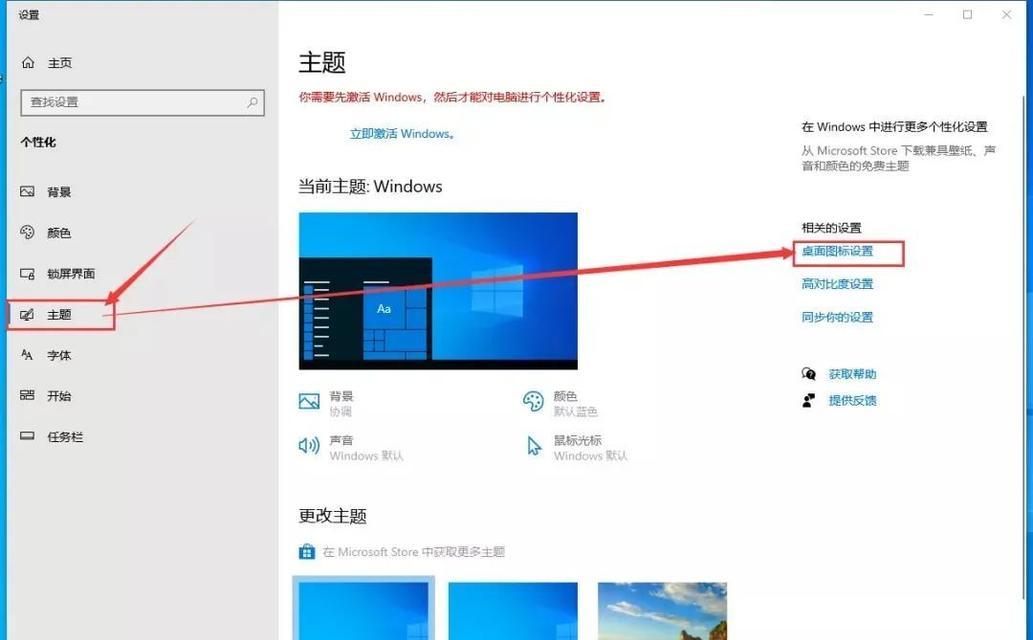Click the 字体 font icon in sidebar
1033x640 pixels.
(x=27, y=355)
